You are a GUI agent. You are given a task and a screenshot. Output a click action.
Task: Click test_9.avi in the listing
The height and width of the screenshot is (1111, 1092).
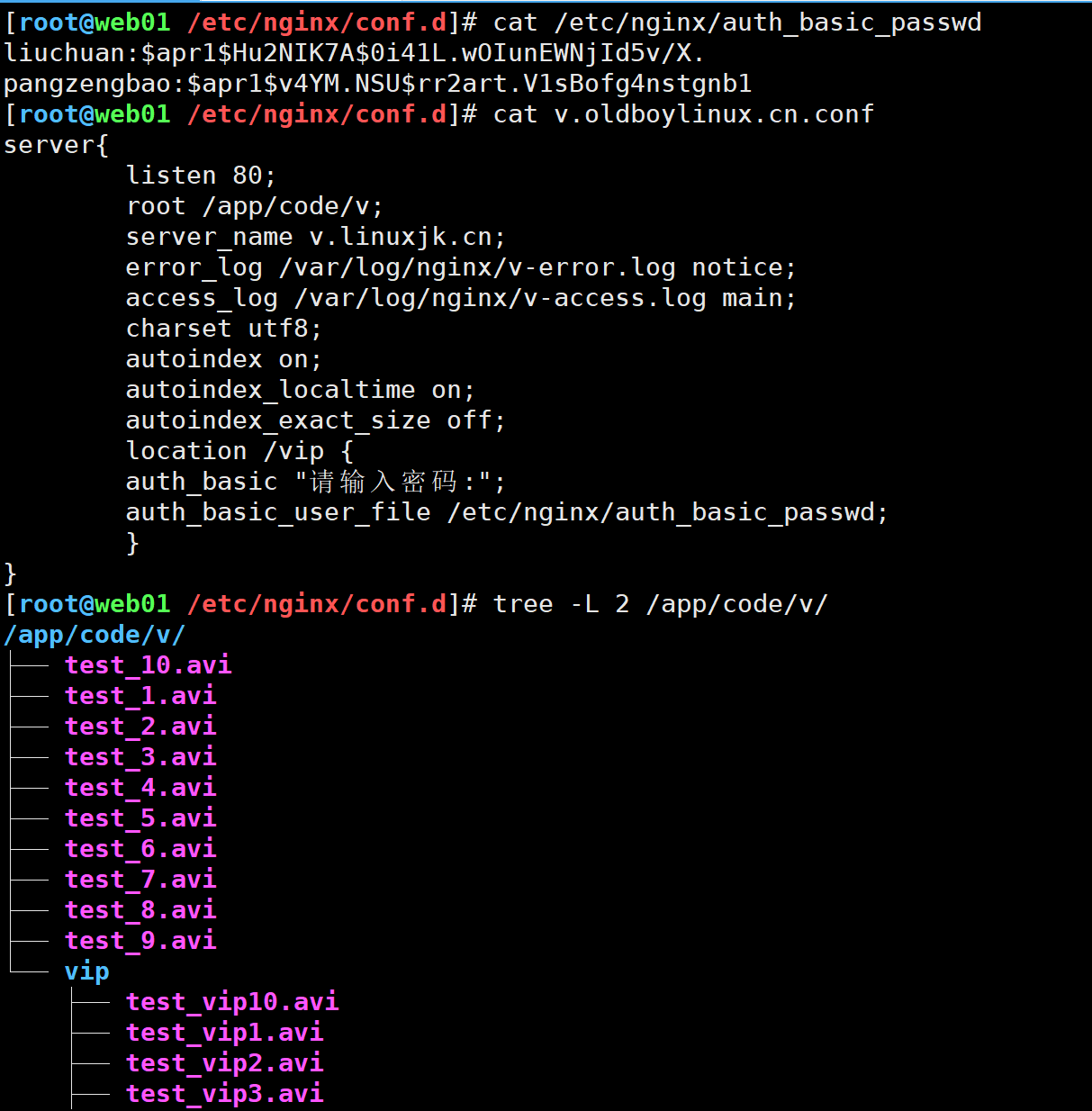tap(140, 941)
